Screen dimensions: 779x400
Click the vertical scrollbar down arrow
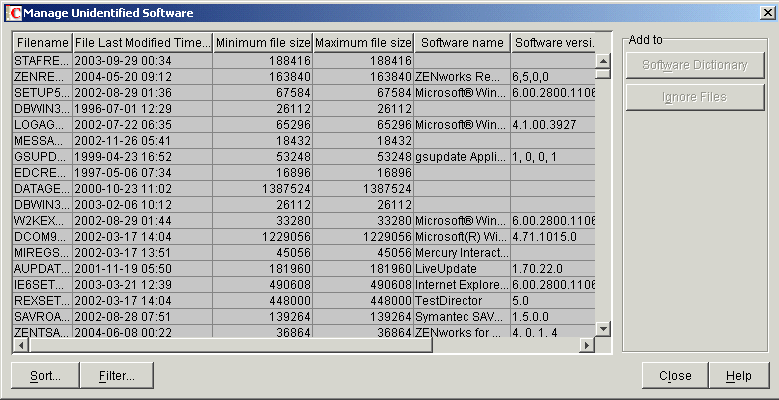click(x=603, y=328)
